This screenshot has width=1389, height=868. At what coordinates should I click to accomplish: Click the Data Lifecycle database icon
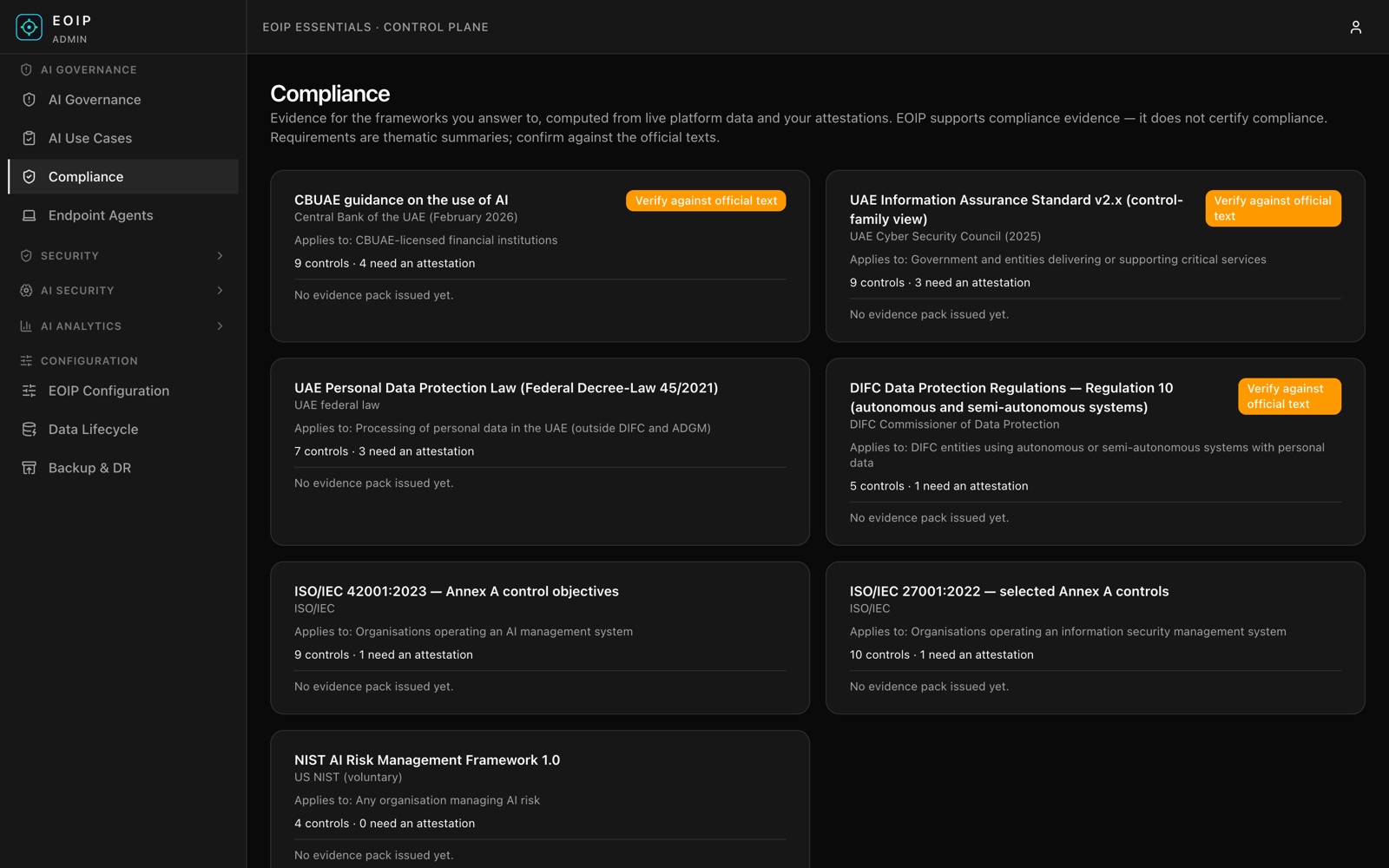point(29,430)
